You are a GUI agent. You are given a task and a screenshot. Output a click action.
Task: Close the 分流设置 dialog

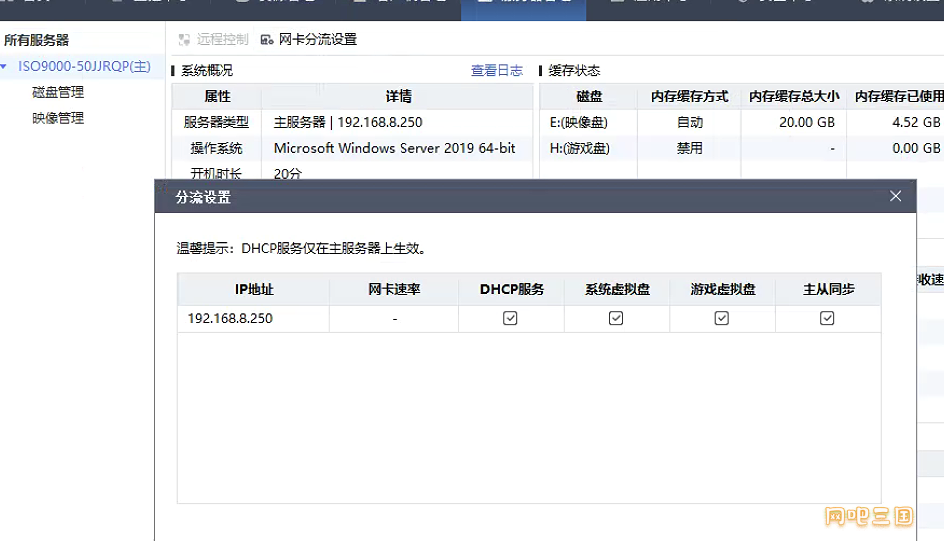[895, 196]
